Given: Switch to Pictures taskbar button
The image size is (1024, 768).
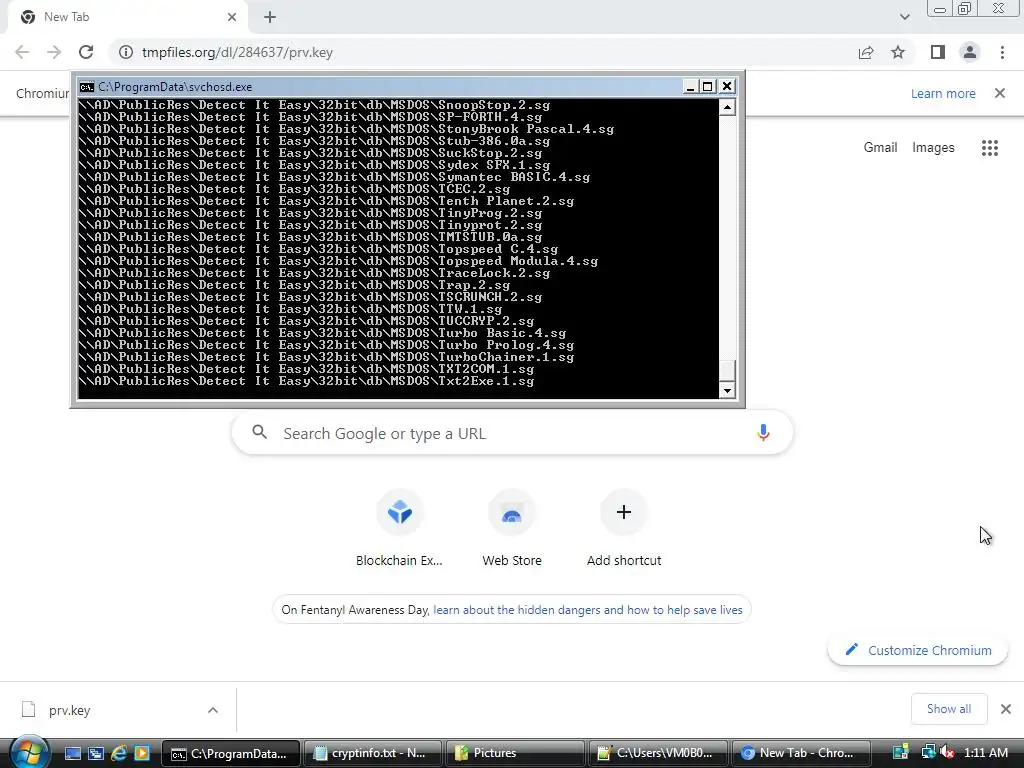Looking at the screenshot, I should 515,753.
